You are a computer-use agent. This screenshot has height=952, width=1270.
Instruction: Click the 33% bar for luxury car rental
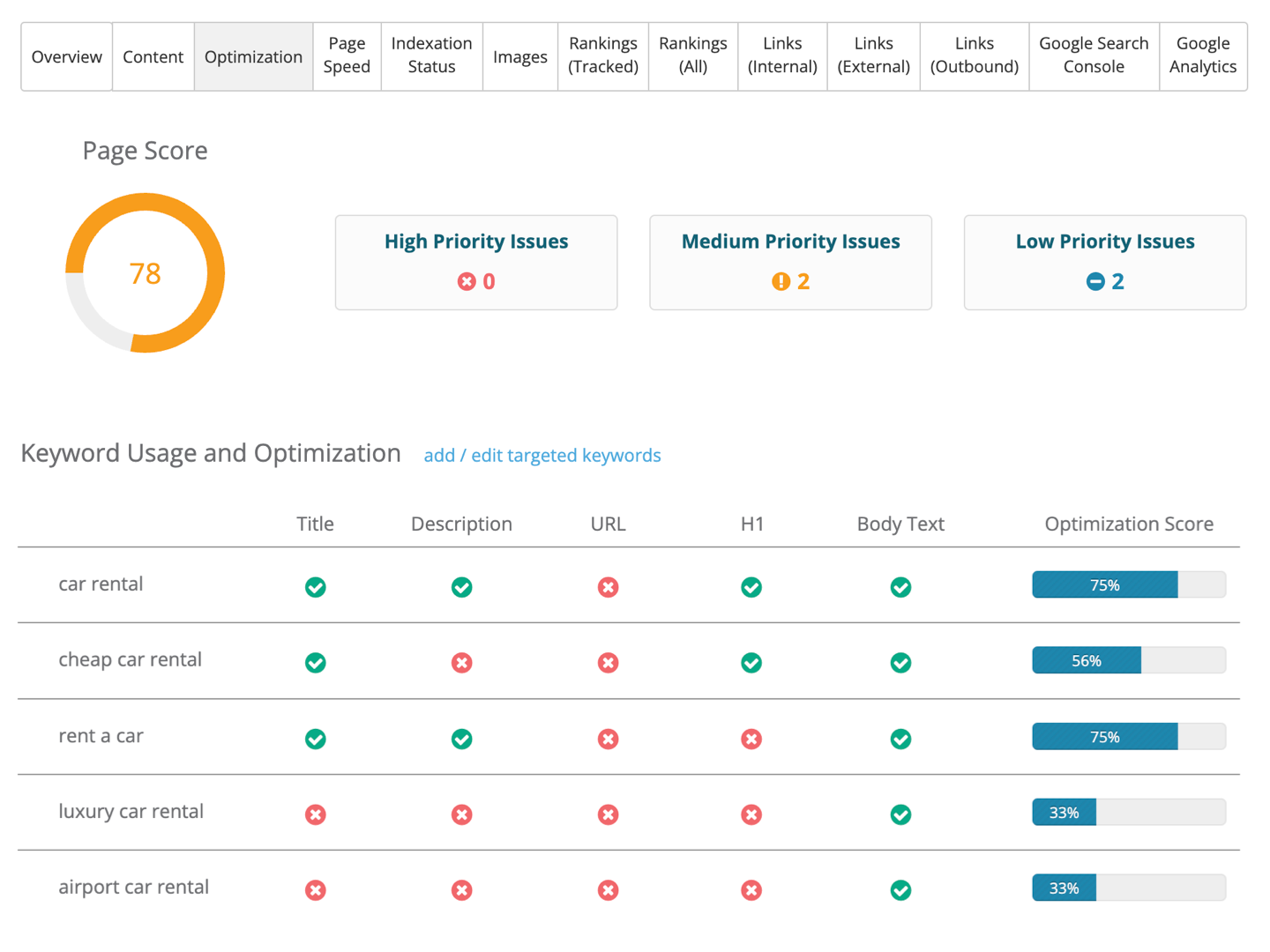pos(1129,812)
